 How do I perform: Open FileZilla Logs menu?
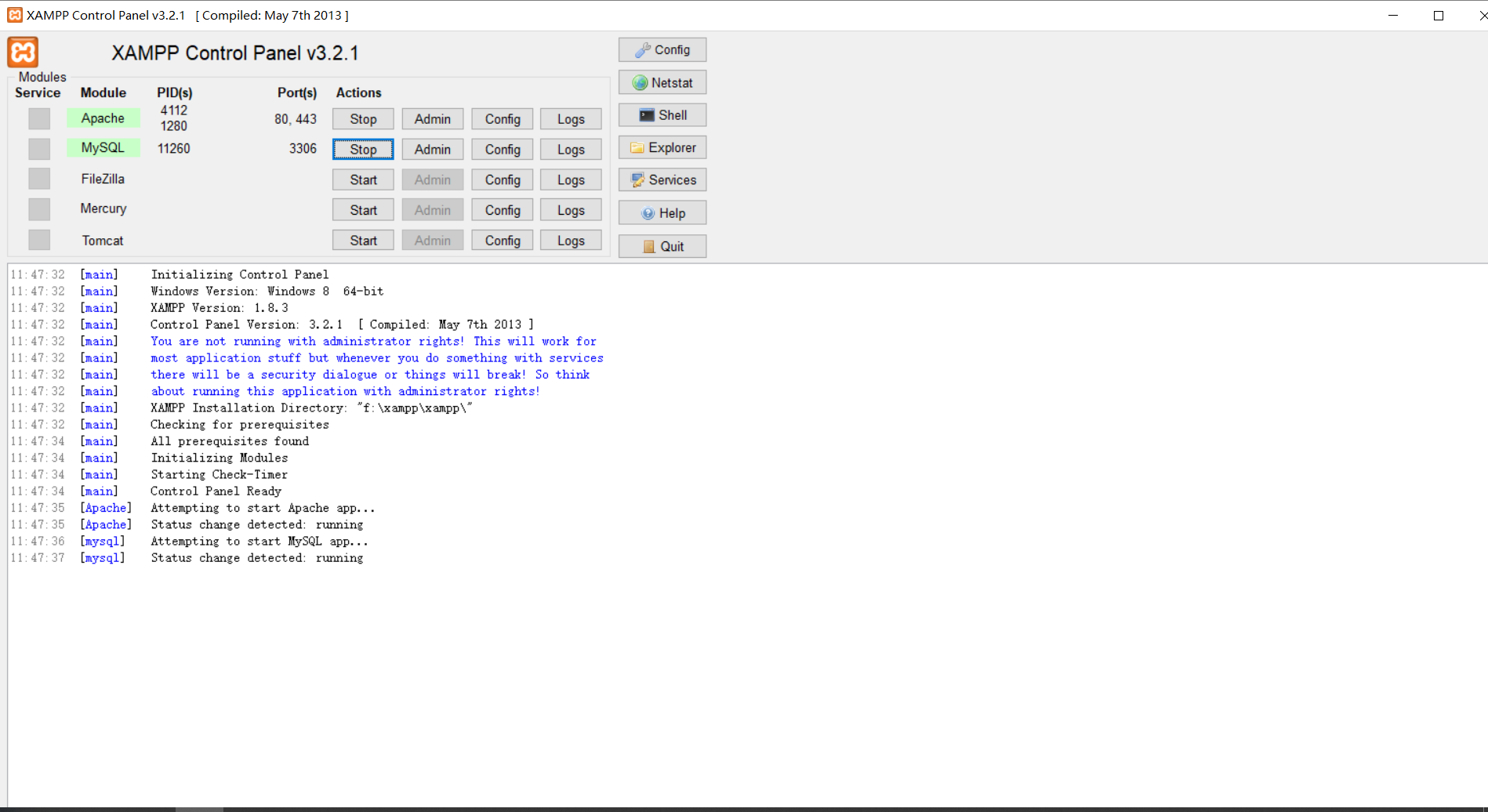(571, 179)
